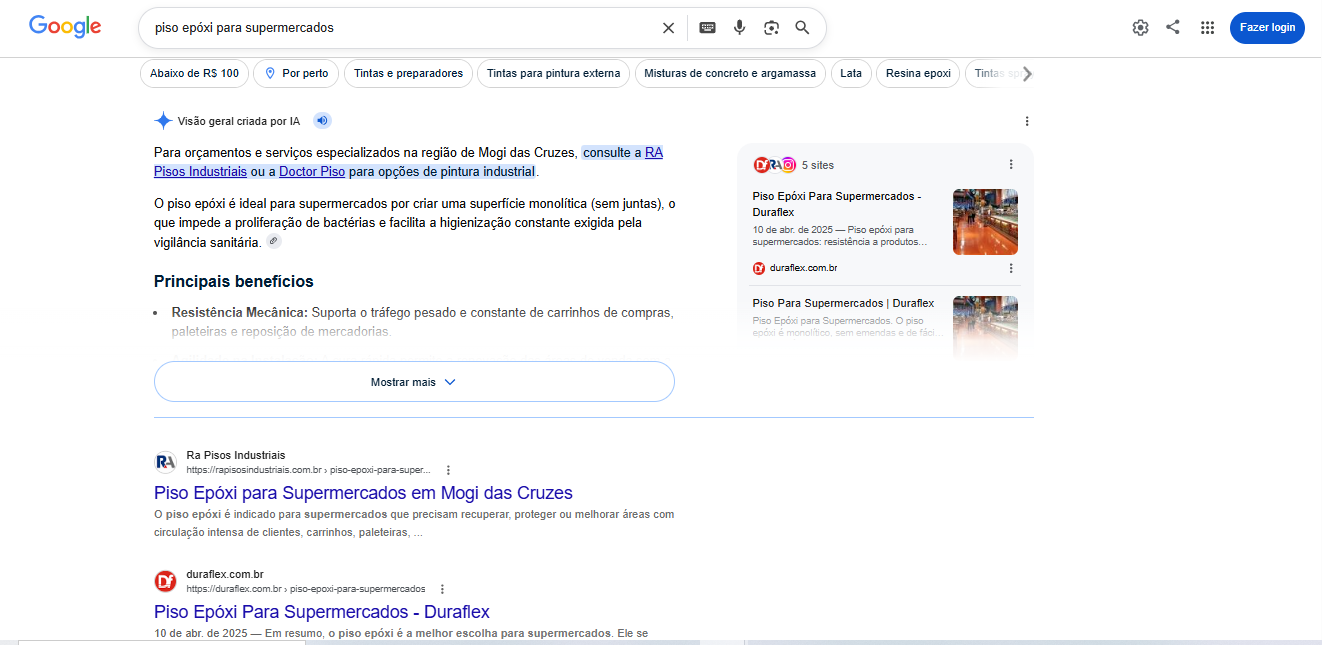Open quick settings gear icon

pos(1140,28)
